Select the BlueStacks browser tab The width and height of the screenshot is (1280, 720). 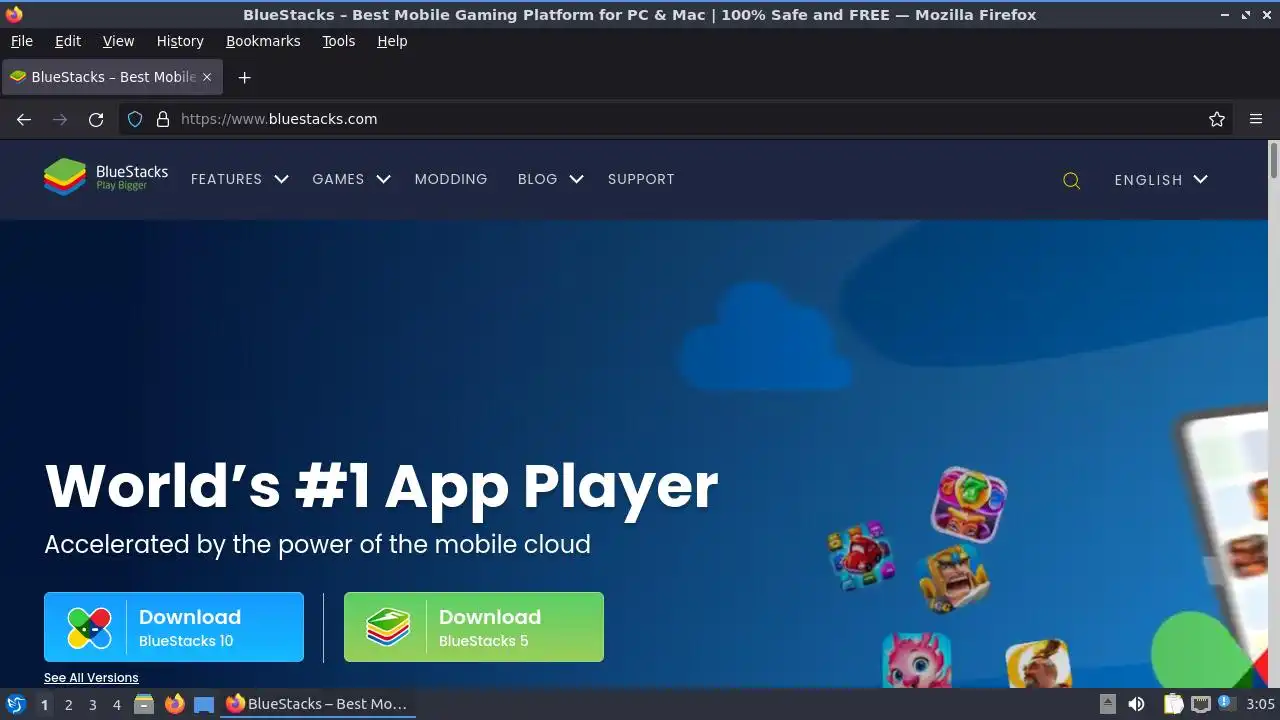point(112,77)
